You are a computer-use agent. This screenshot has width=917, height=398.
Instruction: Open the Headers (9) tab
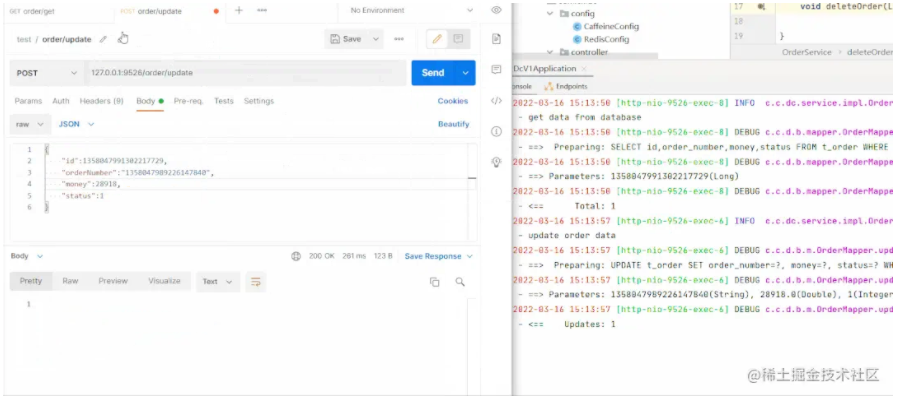(102, 101)
